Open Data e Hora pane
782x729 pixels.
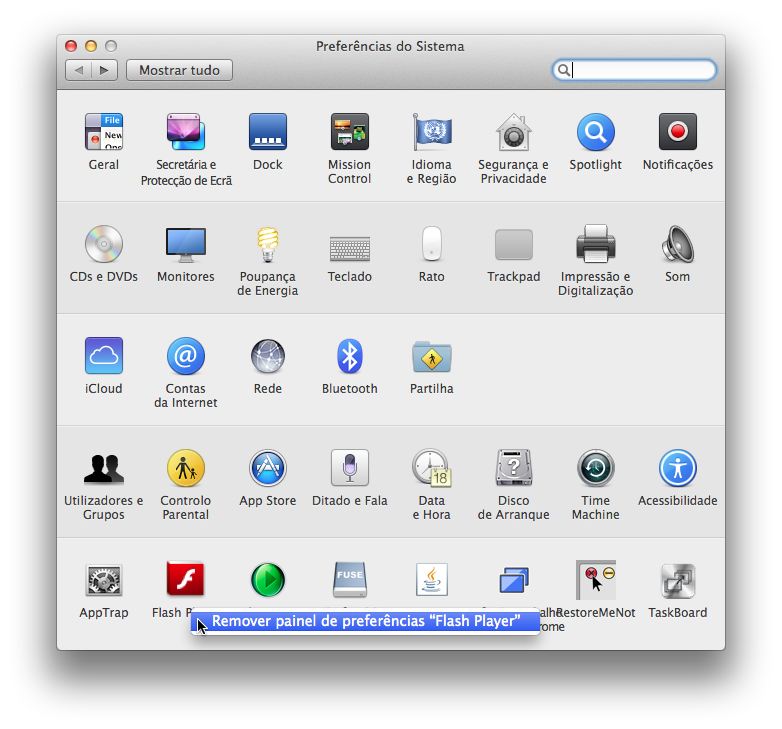[431, 468]
